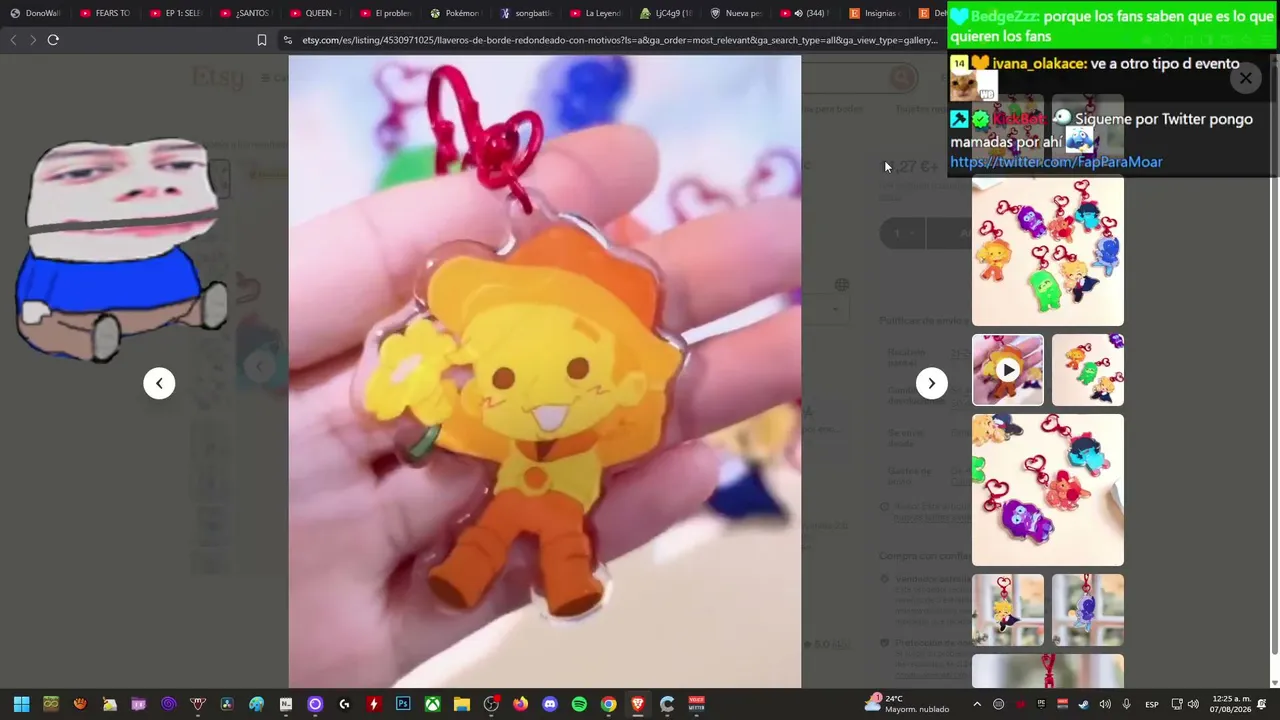Open Steam from the system tray
This screenshot has height=720, width=1280.
coord(1084,704)
